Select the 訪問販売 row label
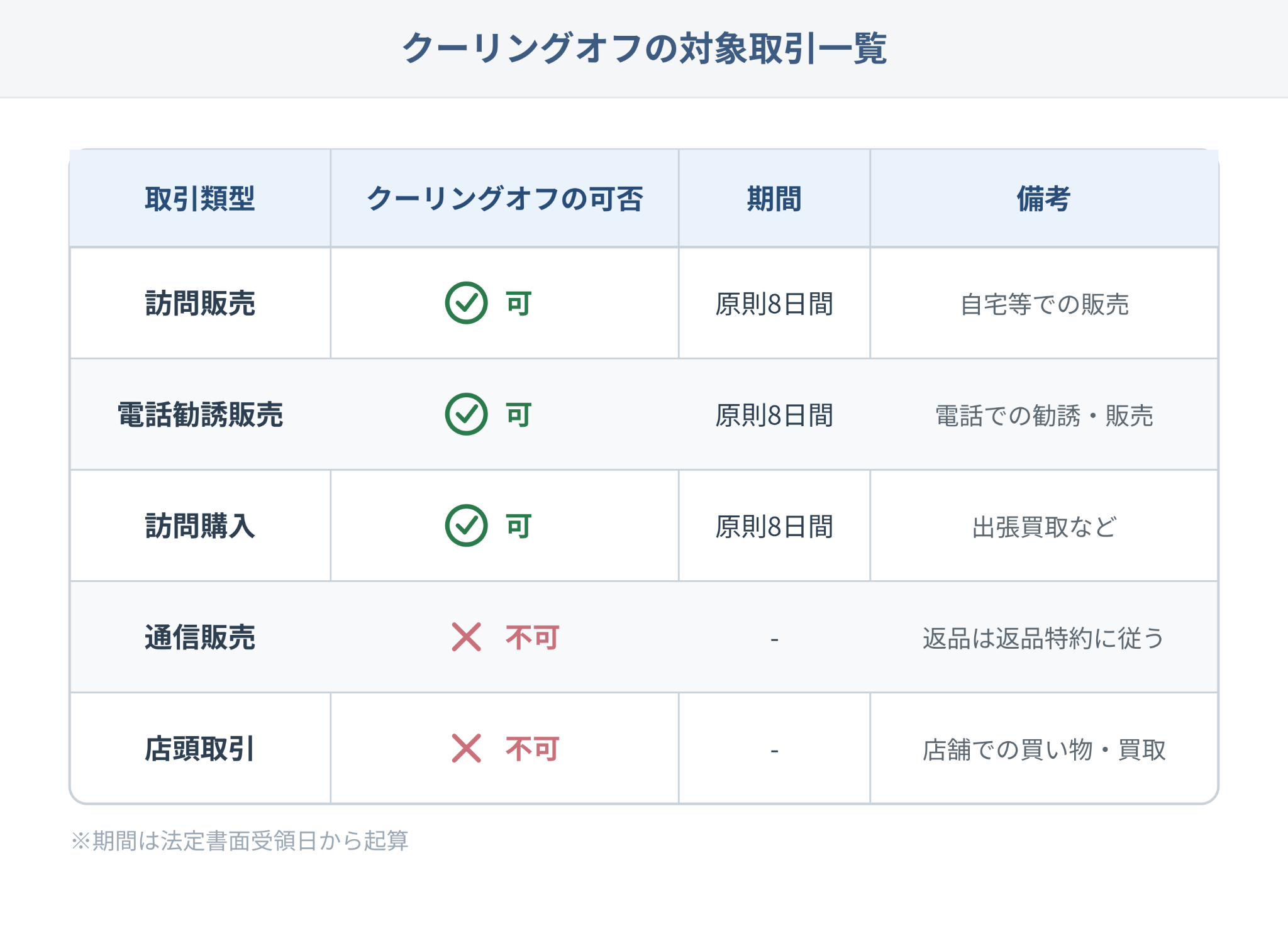 tap(200, 304)
